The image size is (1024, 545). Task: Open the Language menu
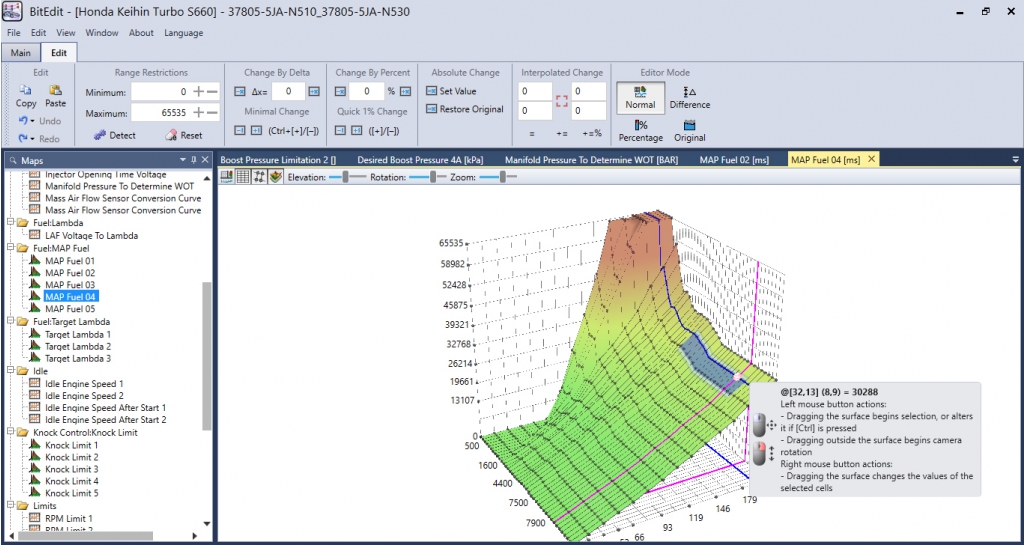coord(184,33)
